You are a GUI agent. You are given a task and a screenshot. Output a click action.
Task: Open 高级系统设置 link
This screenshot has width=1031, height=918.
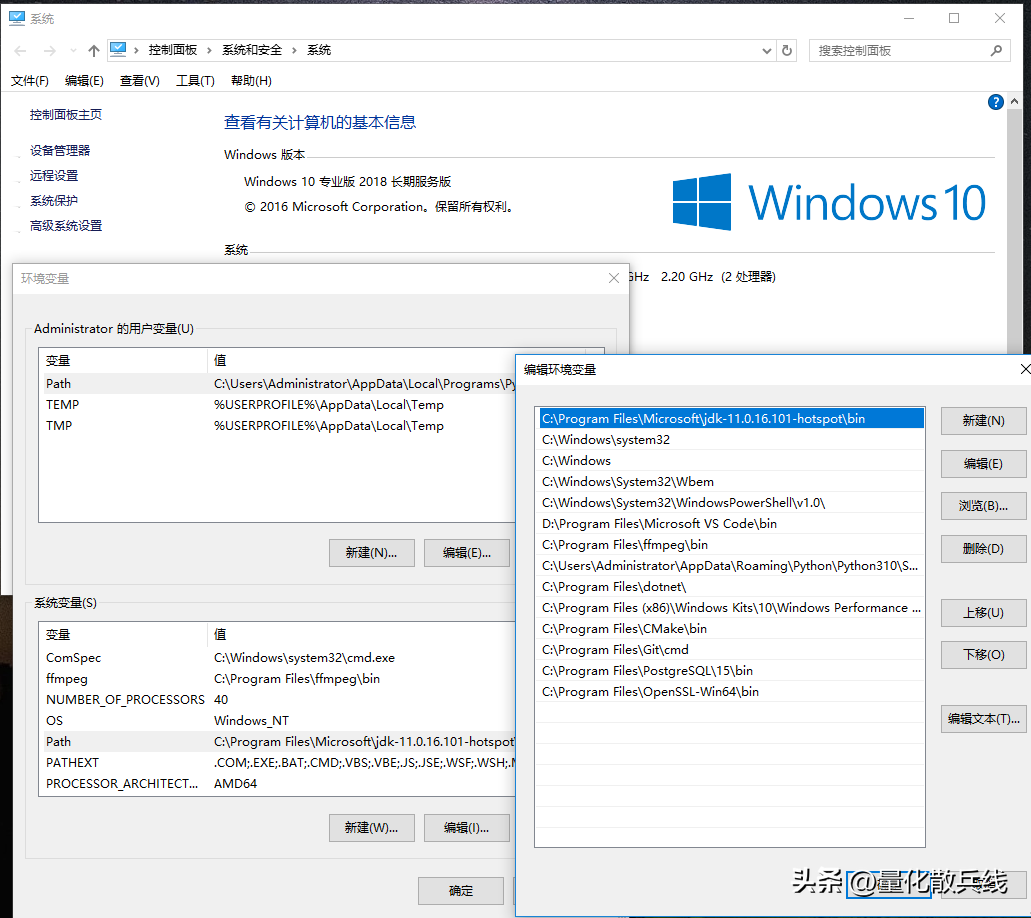tap(66, 226)
